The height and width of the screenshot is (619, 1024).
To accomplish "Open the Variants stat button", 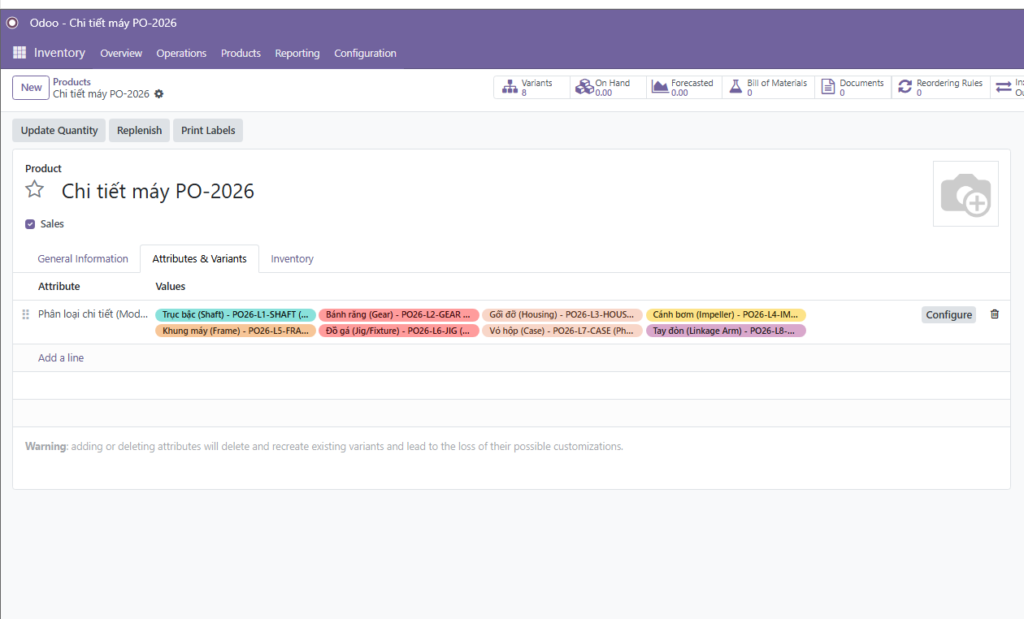I will (x=531, y=88).
